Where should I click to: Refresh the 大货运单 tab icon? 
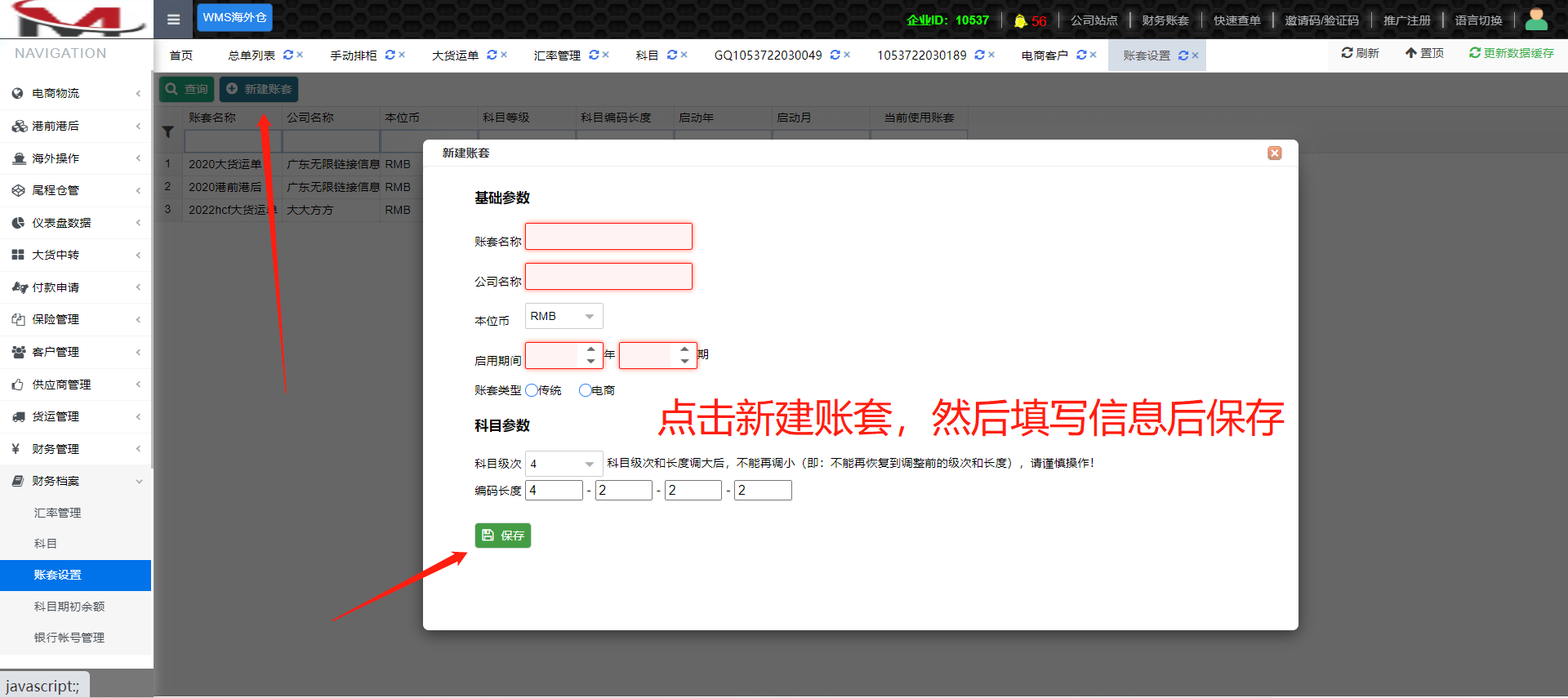492,55
